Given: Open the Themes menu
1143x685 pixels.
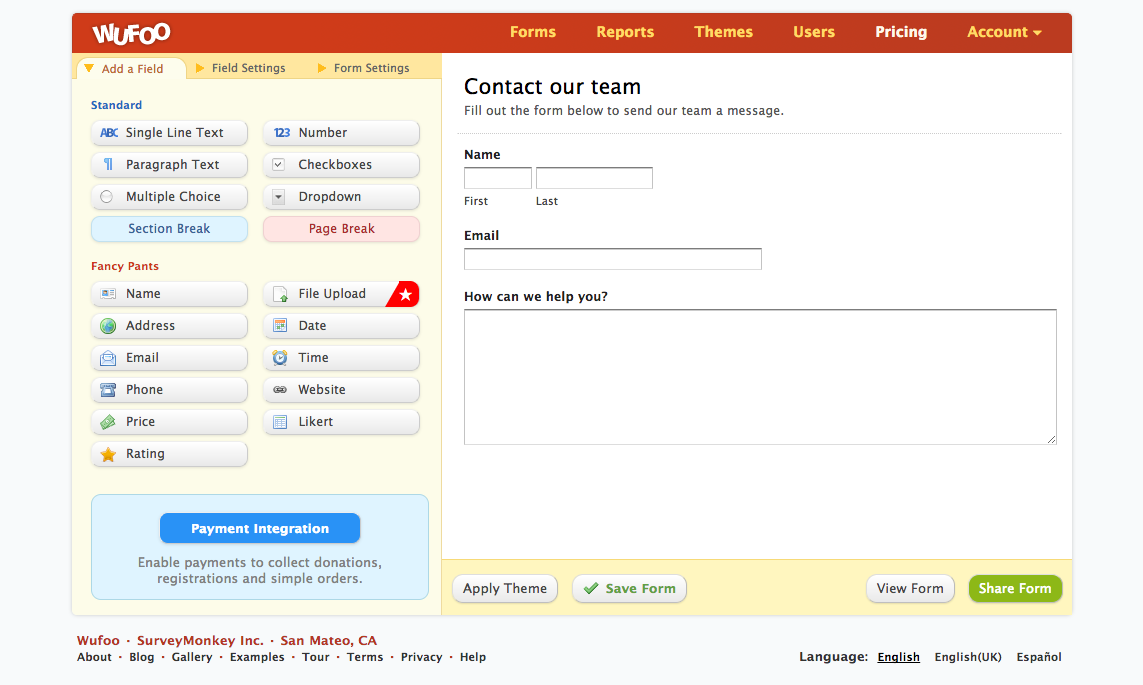Looking at the screenshot, I should pyautogui.click(x=723, y=32).
